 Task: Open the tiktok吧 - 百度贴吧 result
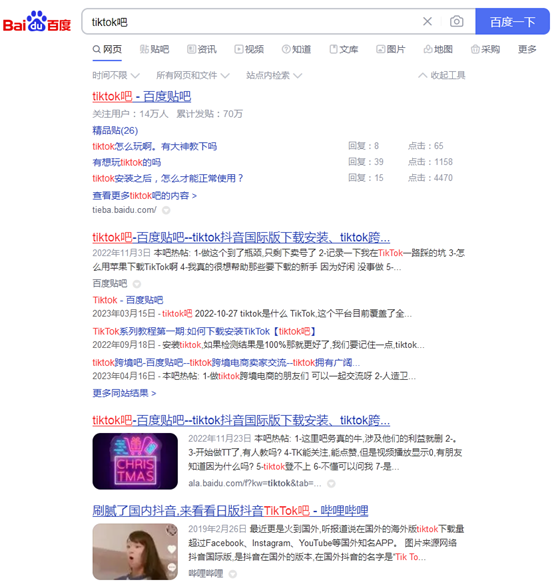[142, 96]
